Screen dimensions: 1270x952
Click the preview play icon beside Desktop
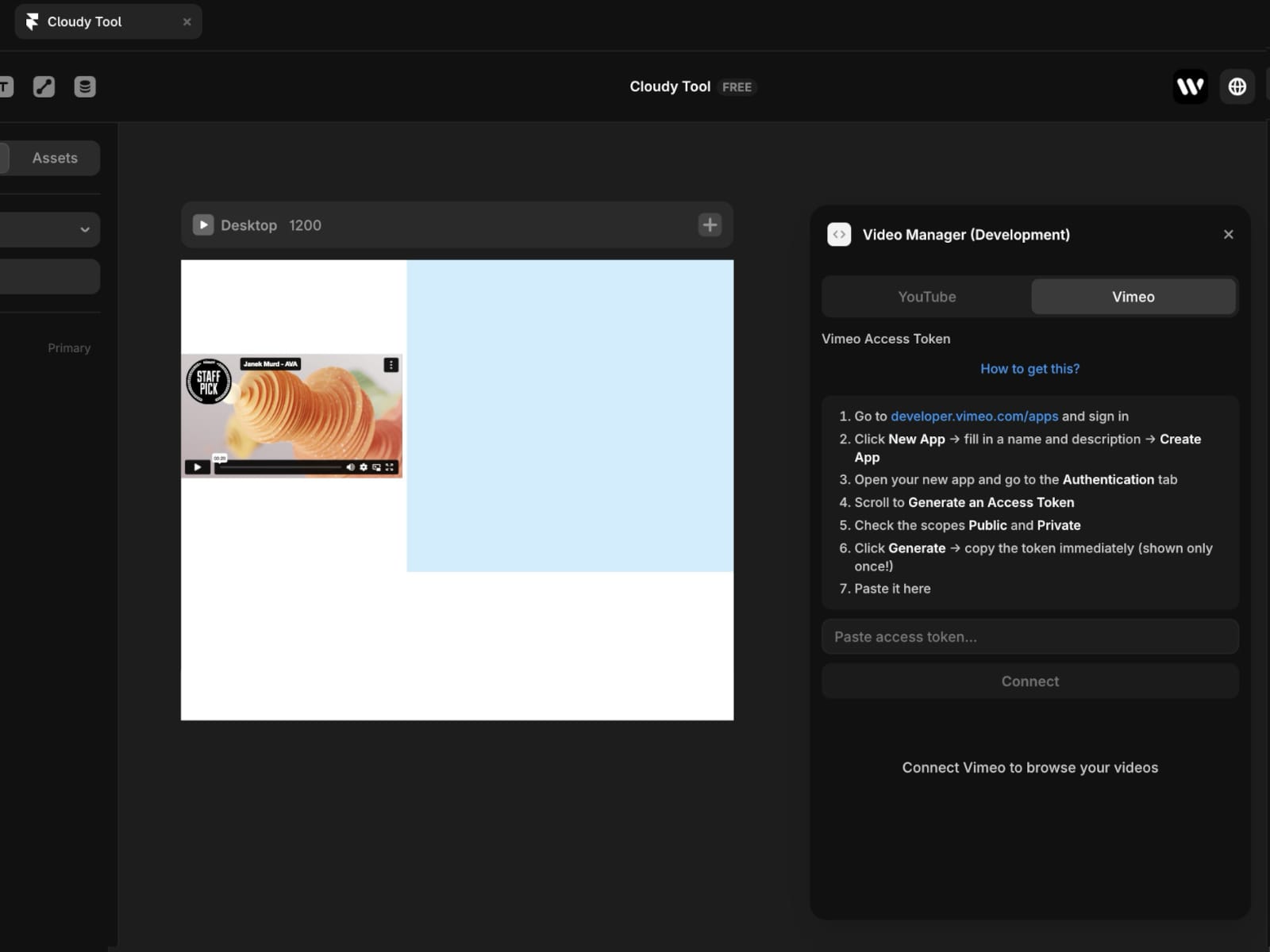[203, 225]
